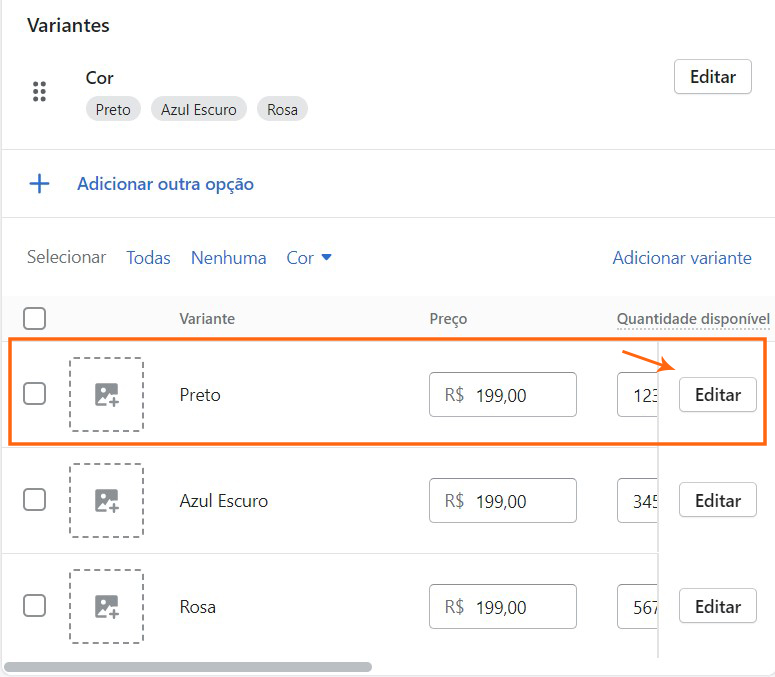The height and width of the screenshot is (677, 775).
Task: Add image to Rosa variant
Action: [106, 607]
